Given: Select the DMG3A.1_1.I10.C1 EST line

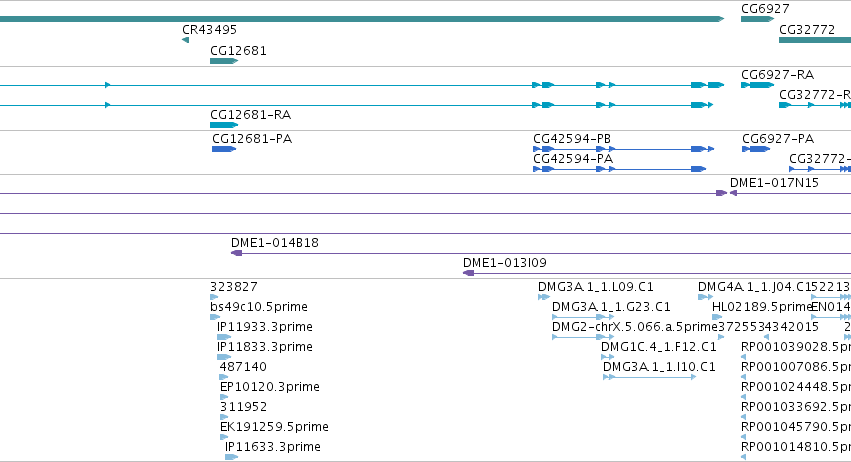Looking at the screenshot, I should 650,377.
